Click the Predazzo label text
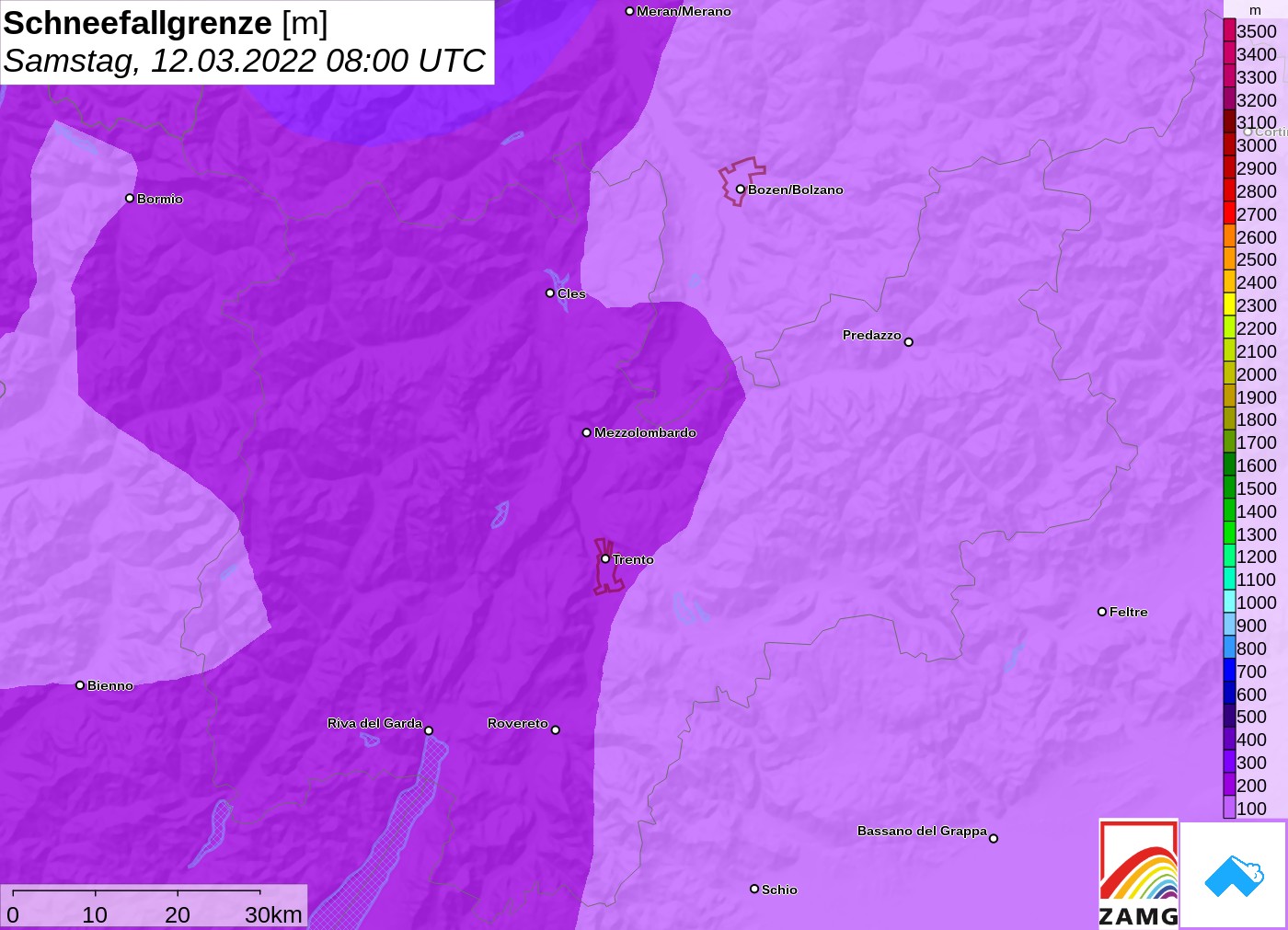The width and height of the screenshot is (1288, 930). click(872, 335)
